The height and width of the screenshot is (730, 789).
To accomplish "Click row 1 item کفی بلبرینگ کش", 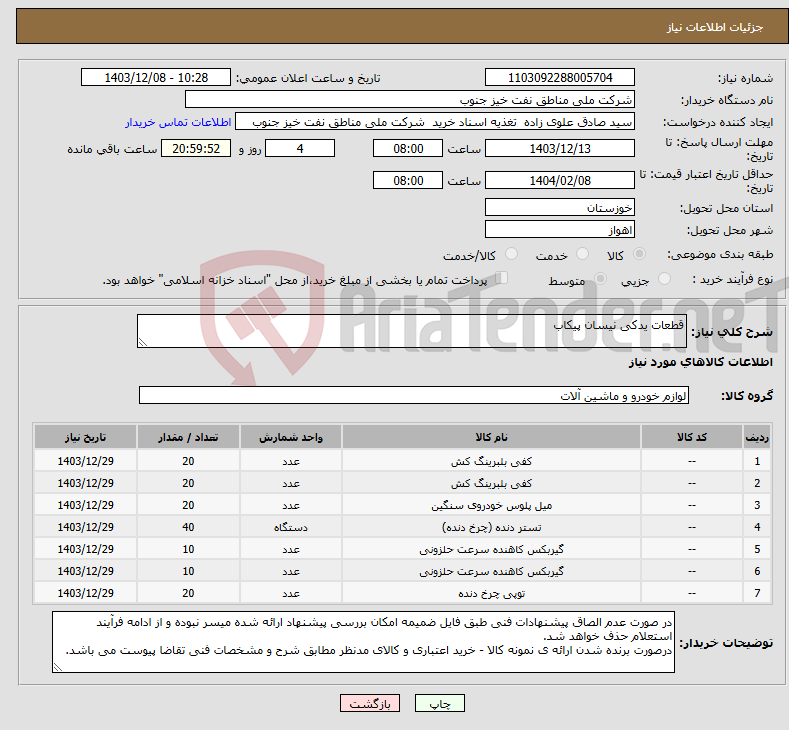I will tap(491, 461).
